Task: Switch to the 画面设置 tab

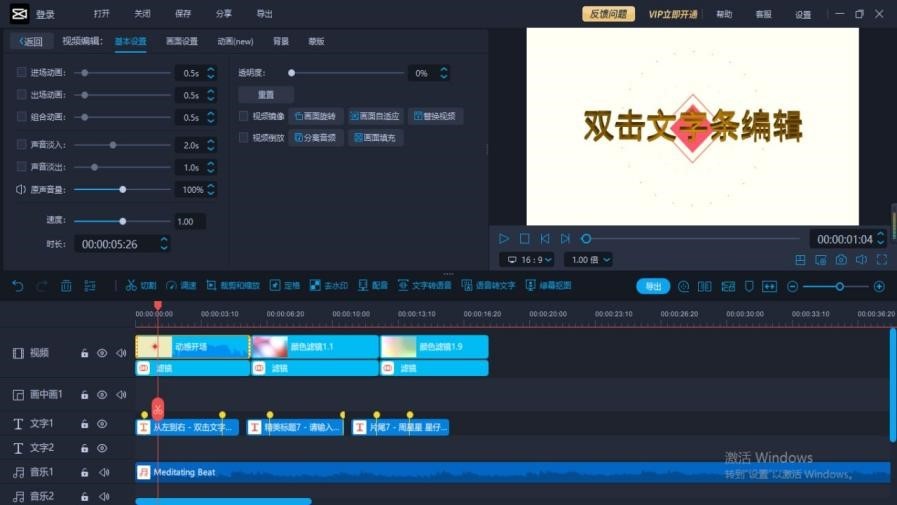Action: click(181, 42)
